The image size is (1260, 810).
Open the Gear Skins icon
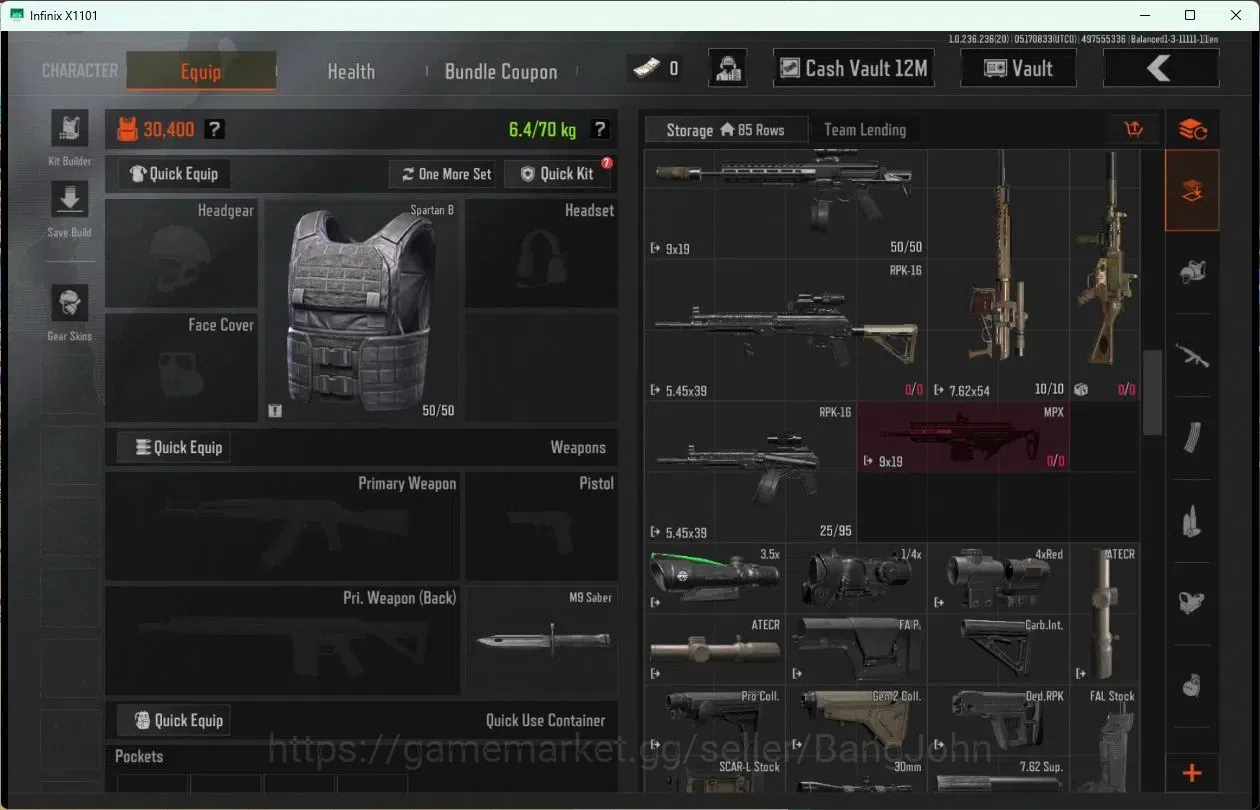coord(69,303)
